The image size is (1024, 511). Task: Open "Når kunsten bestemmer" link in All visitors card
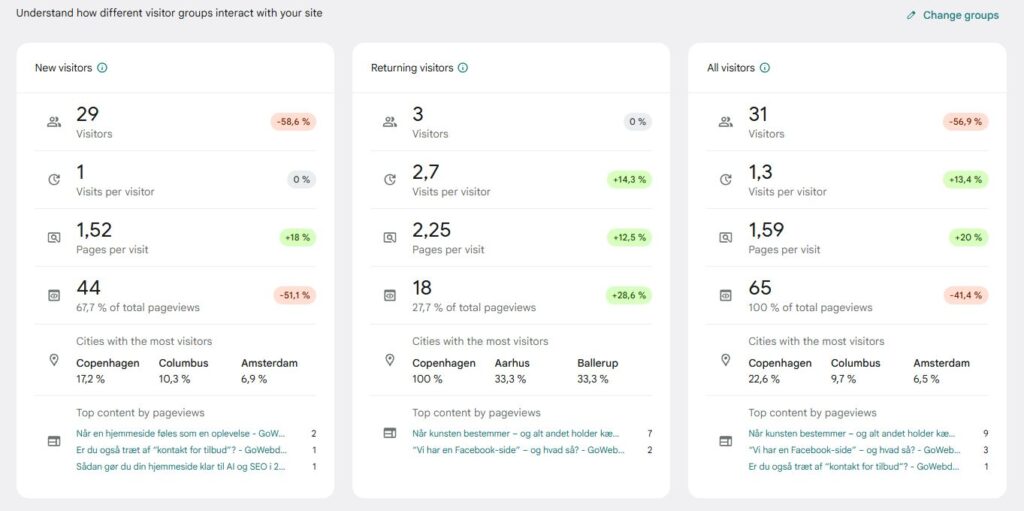pos(853,434)
